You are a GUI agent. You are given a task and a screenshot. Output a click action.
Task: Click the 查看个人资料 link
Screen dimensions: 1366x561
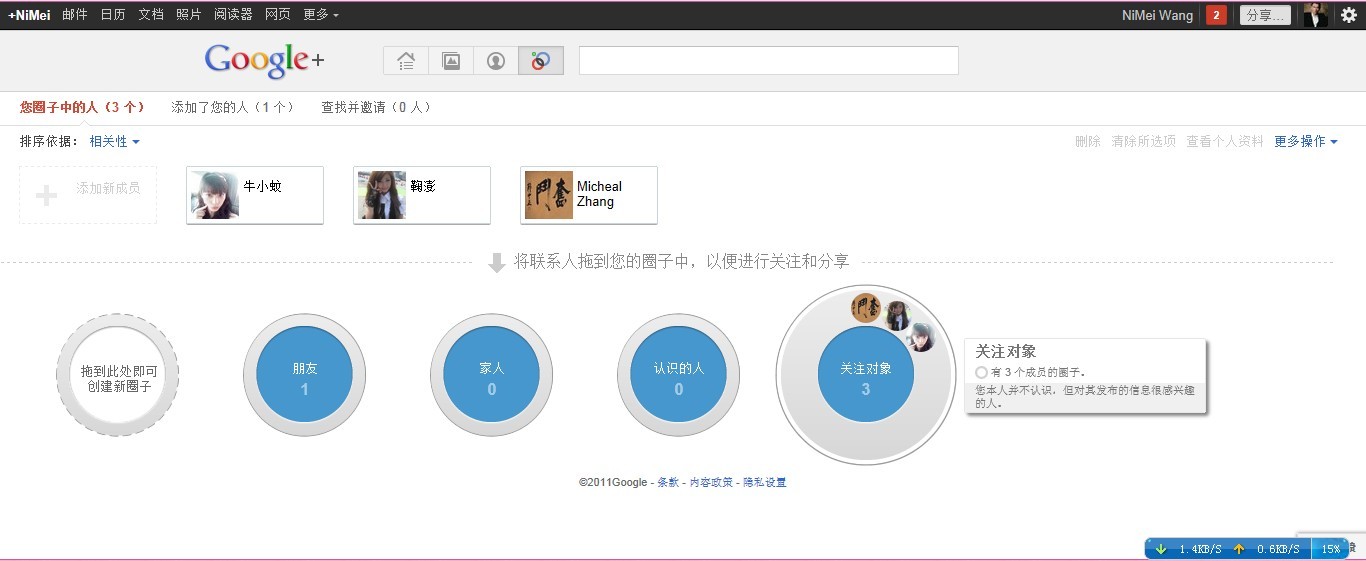coord(1225,142)
